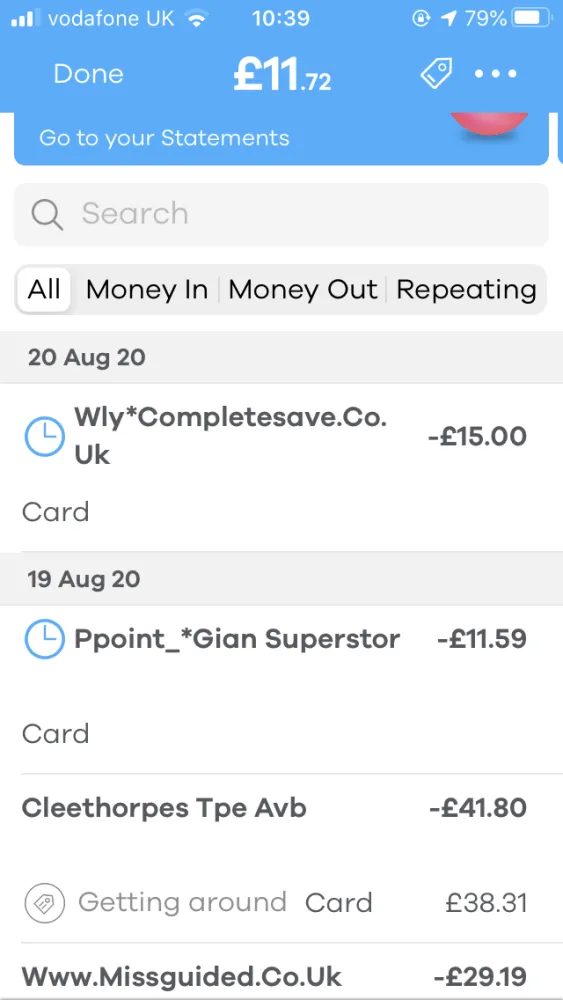Open the Wly*Completesave.Co.Uk transaction
Image resolution: width=563 pixels, height=1000 pixels.
(281, 467)
